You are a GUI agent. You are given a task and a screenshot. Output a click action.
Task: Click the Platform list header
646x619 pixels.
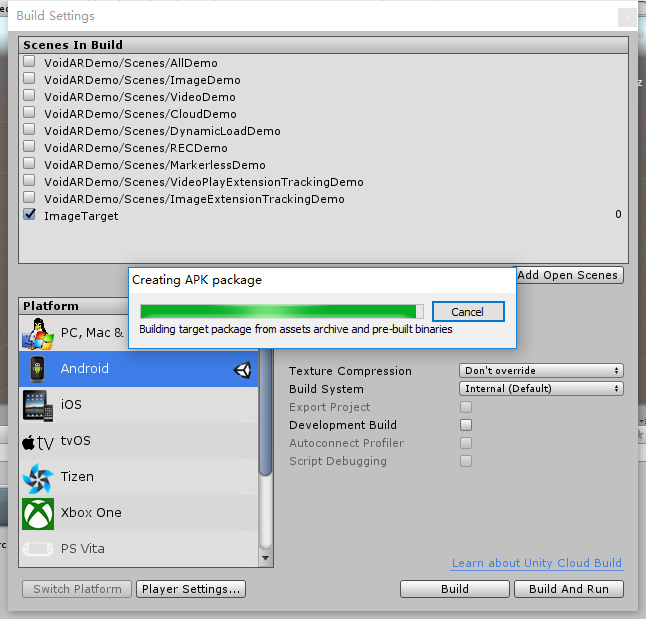73,306
